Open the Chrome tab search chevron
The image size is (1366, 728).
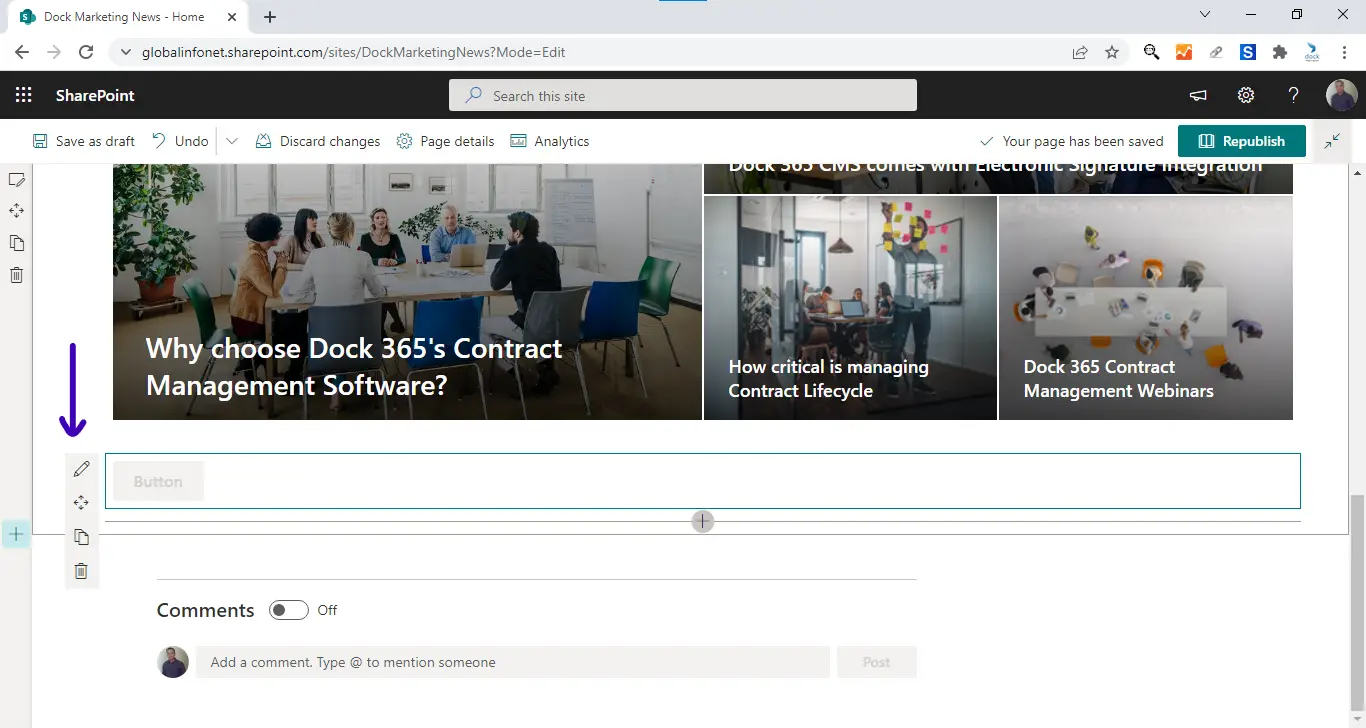[1205, 15]
